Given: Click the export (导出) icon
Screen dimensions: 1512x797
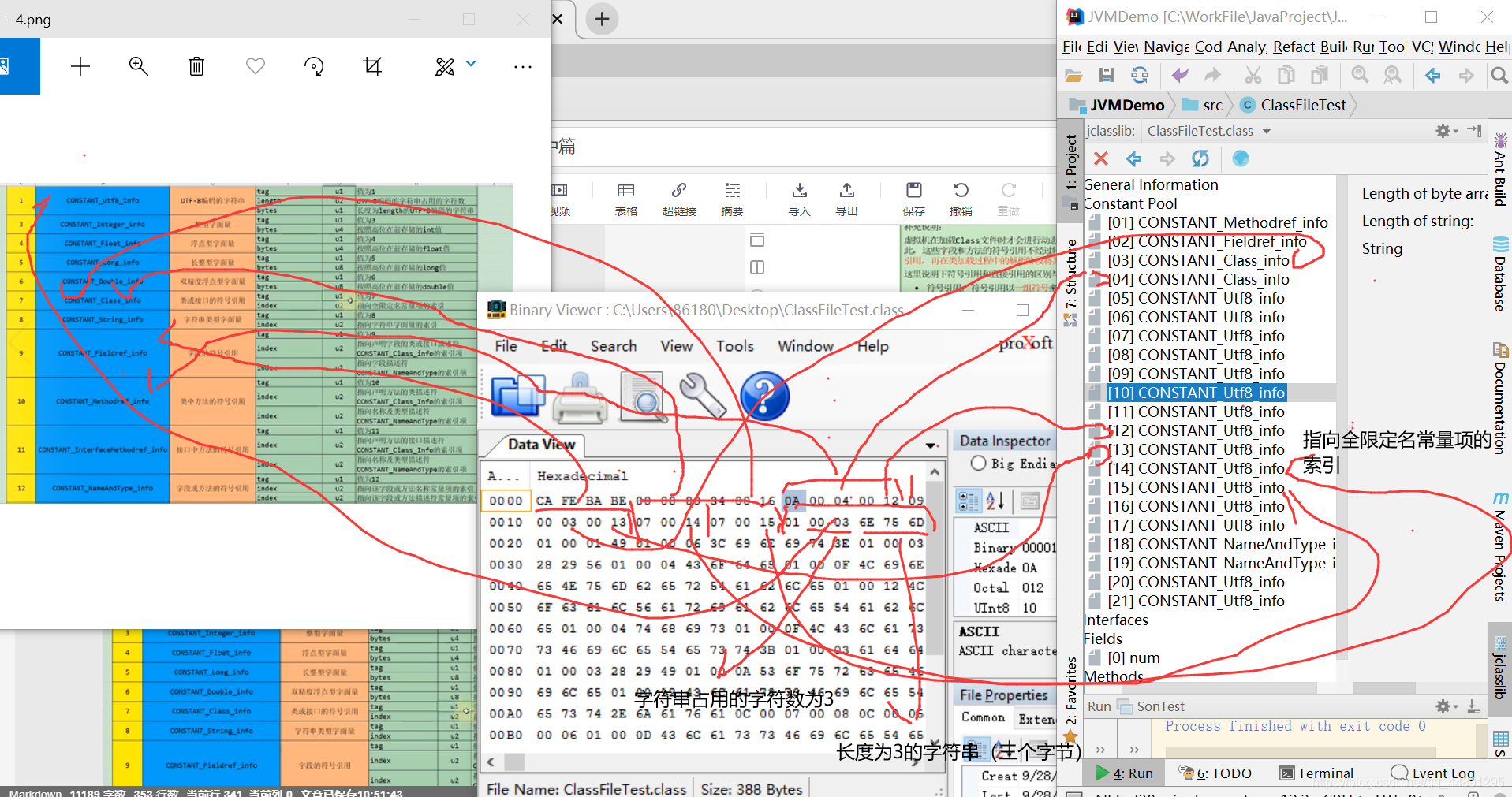Looking at the screenshot, I should tap(847, 199).
